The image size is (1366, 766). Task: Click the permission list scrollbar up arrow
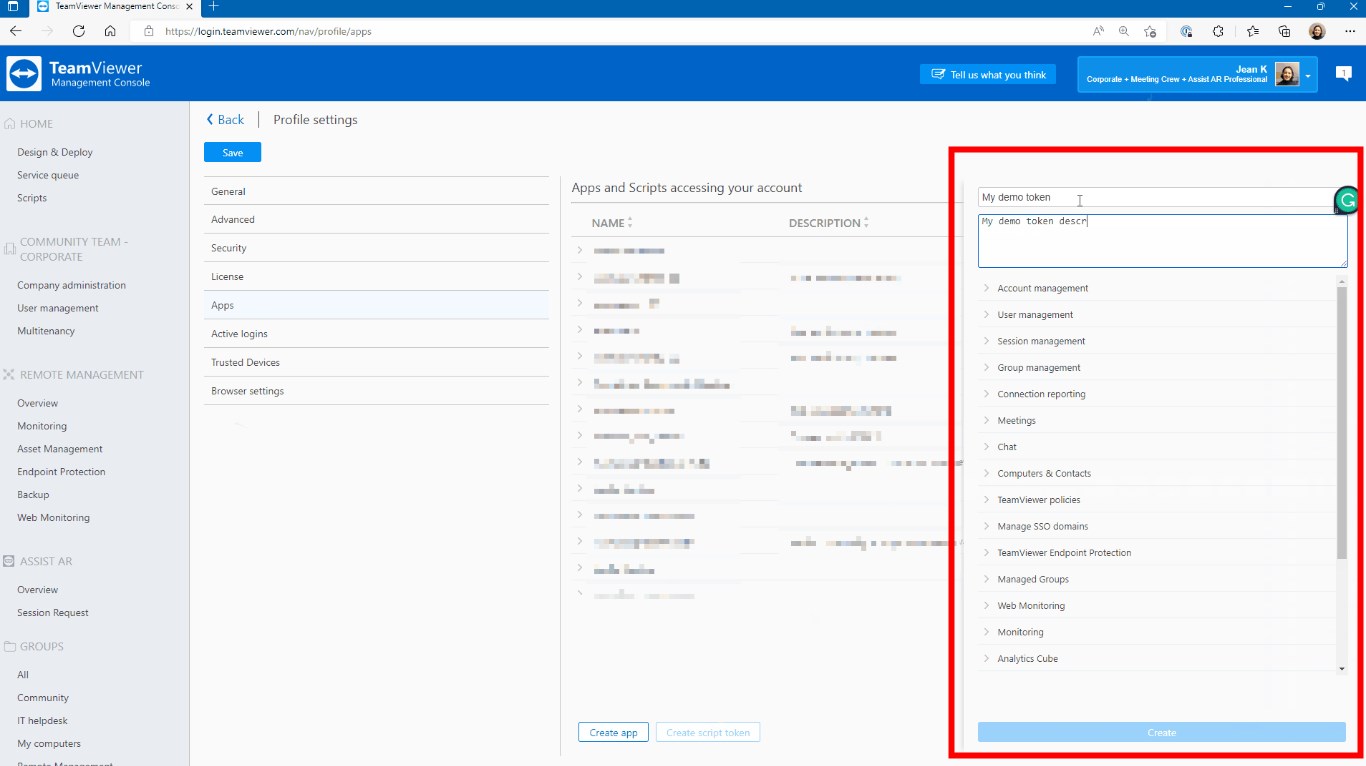point(1342,281)
